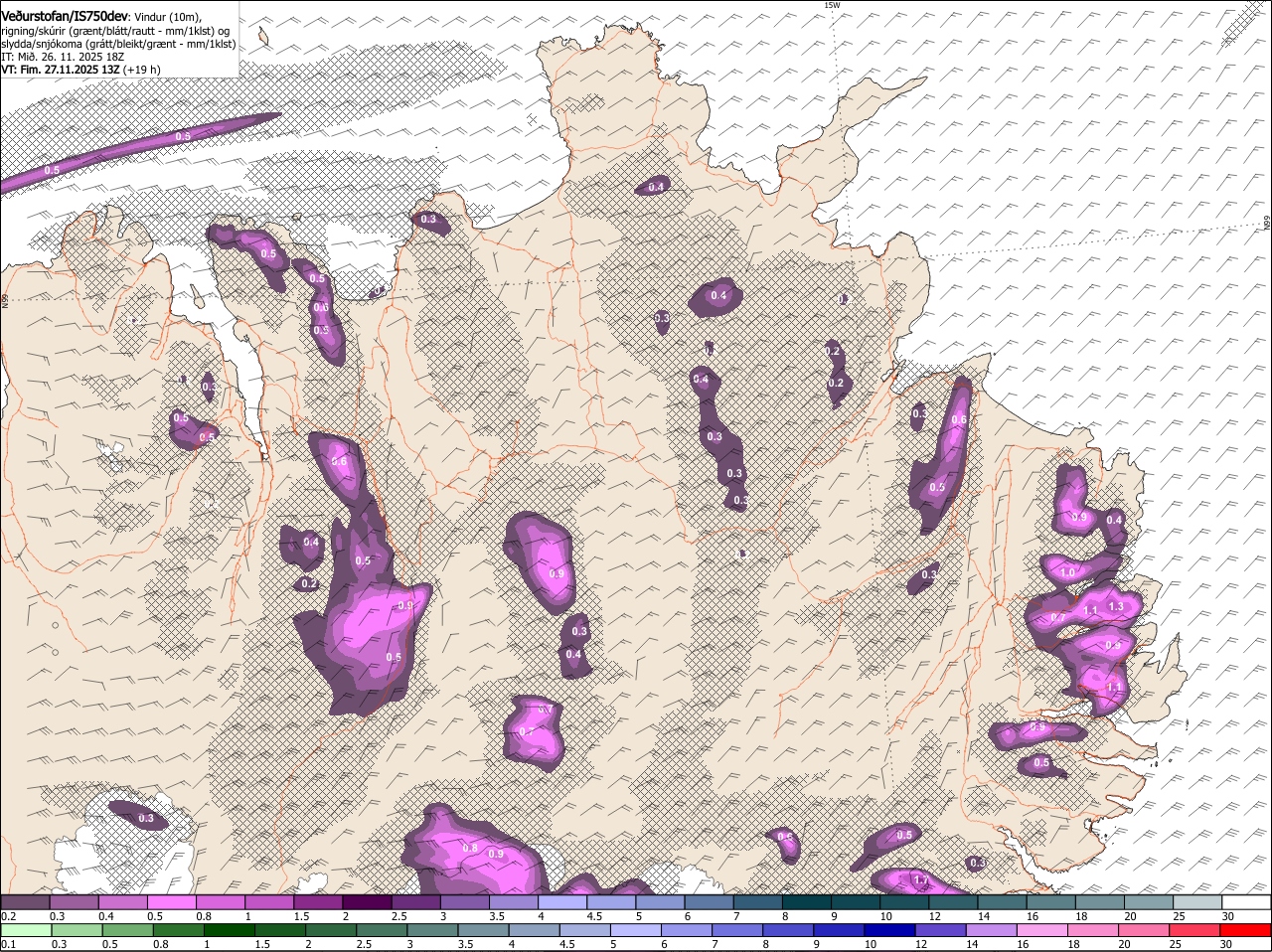Click the 1.3 snowfall value label
Screen dimensions: 1272x952
tap(1115, 606)
